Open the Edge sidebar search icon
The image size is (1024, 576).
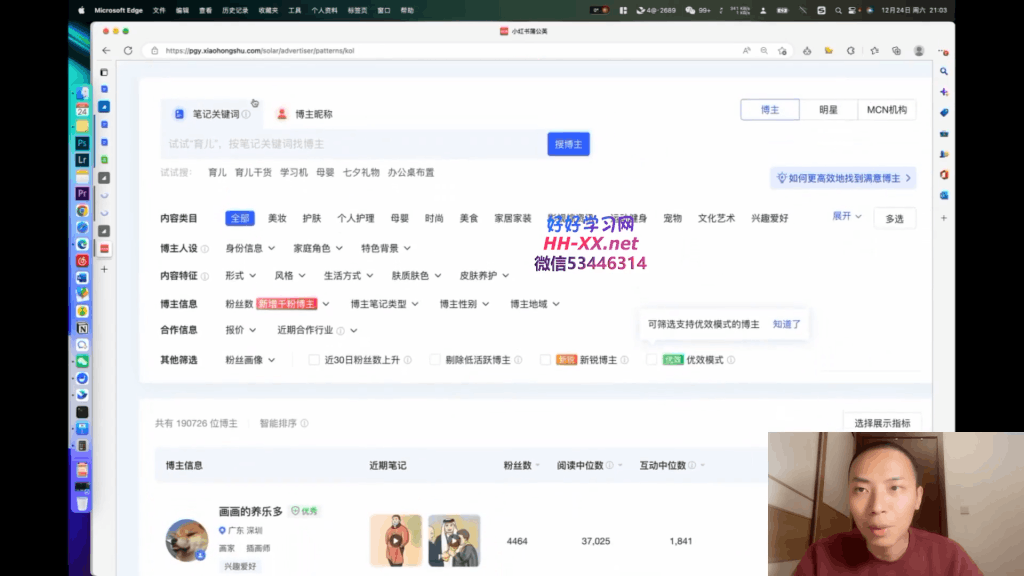(x=944, y=71)
